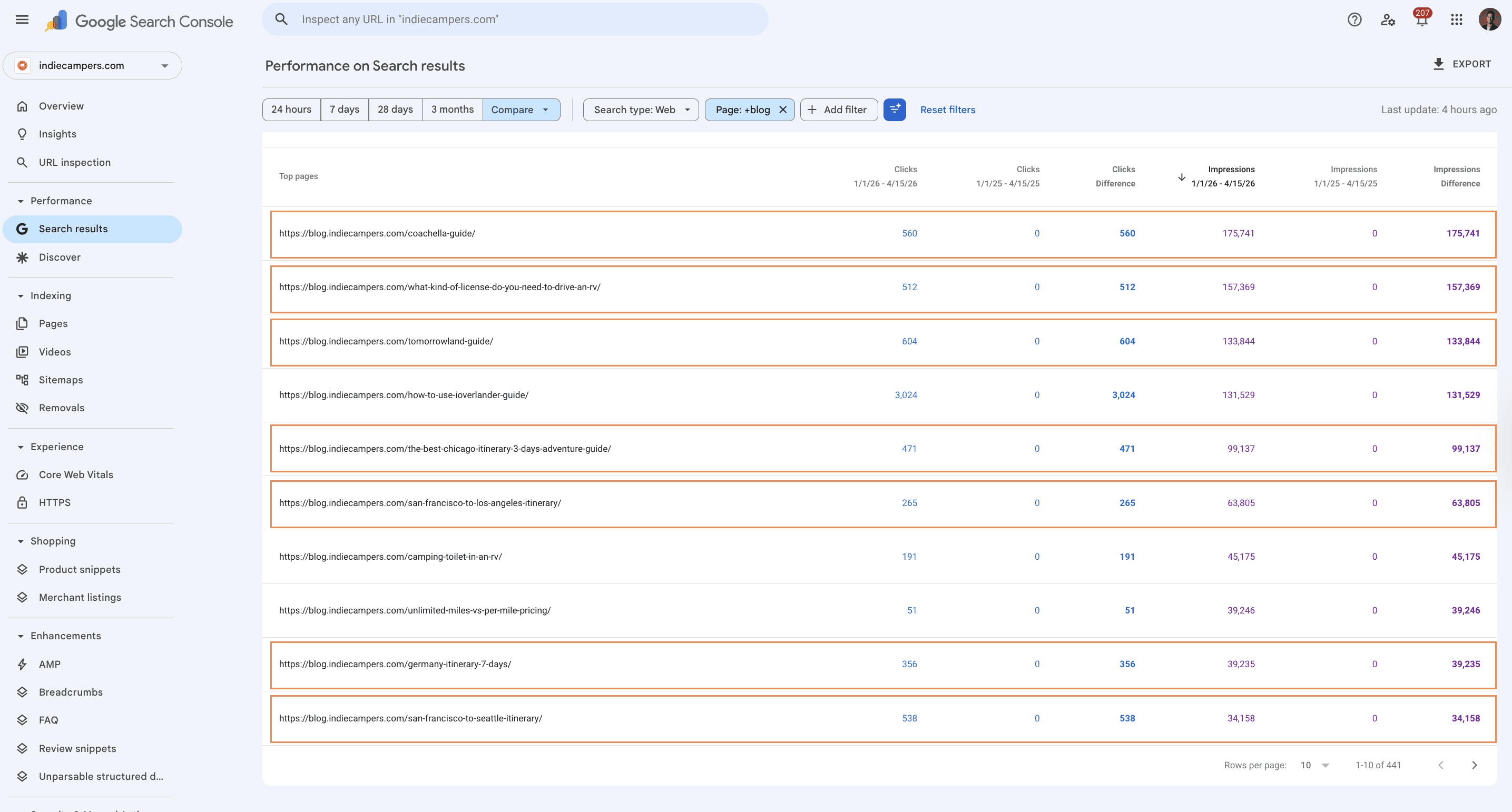Viewport: 1512px width, 812px height.
Task: Open the indiecampers.com property dropdown
Action: coord(93,66)
